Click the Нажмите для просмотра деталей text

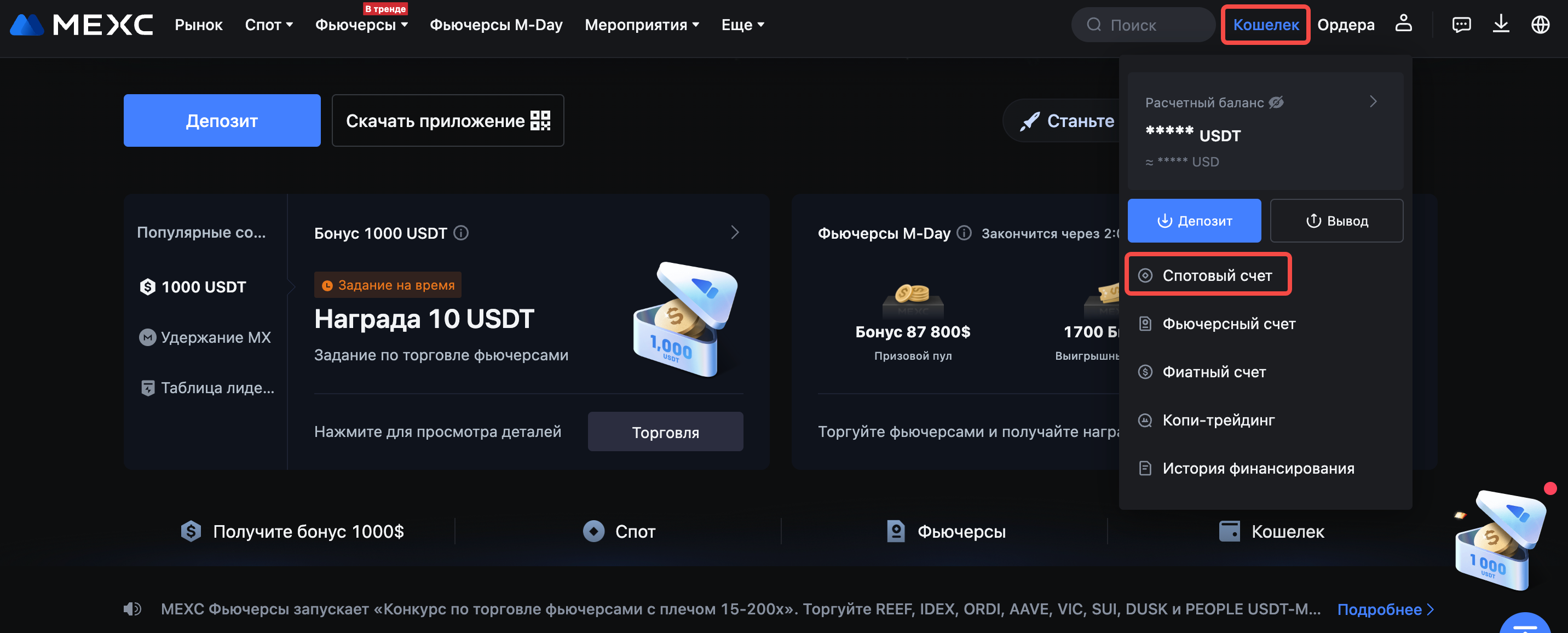tap(437, 431)
